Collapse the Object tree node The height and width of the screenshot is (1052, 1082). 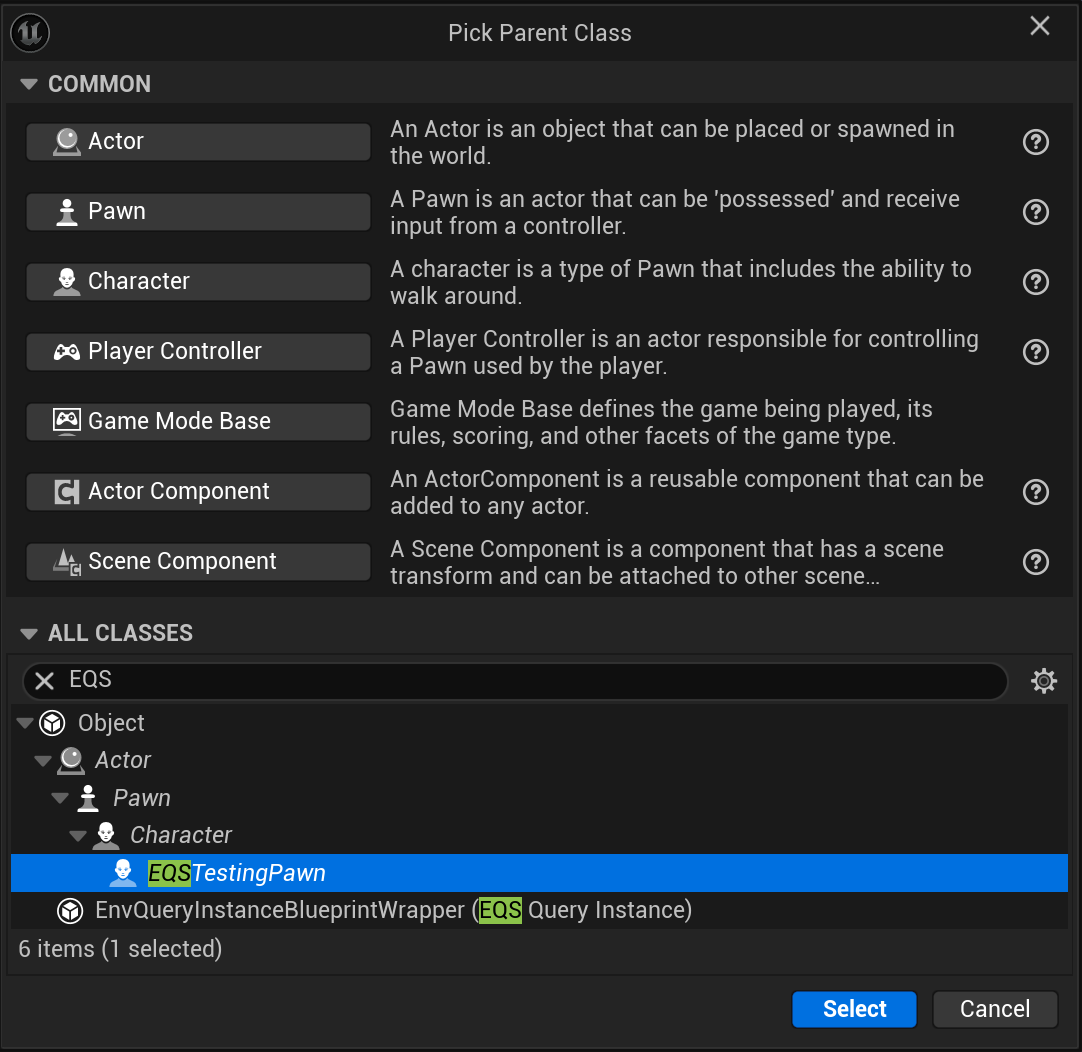(x=25, y=723)
